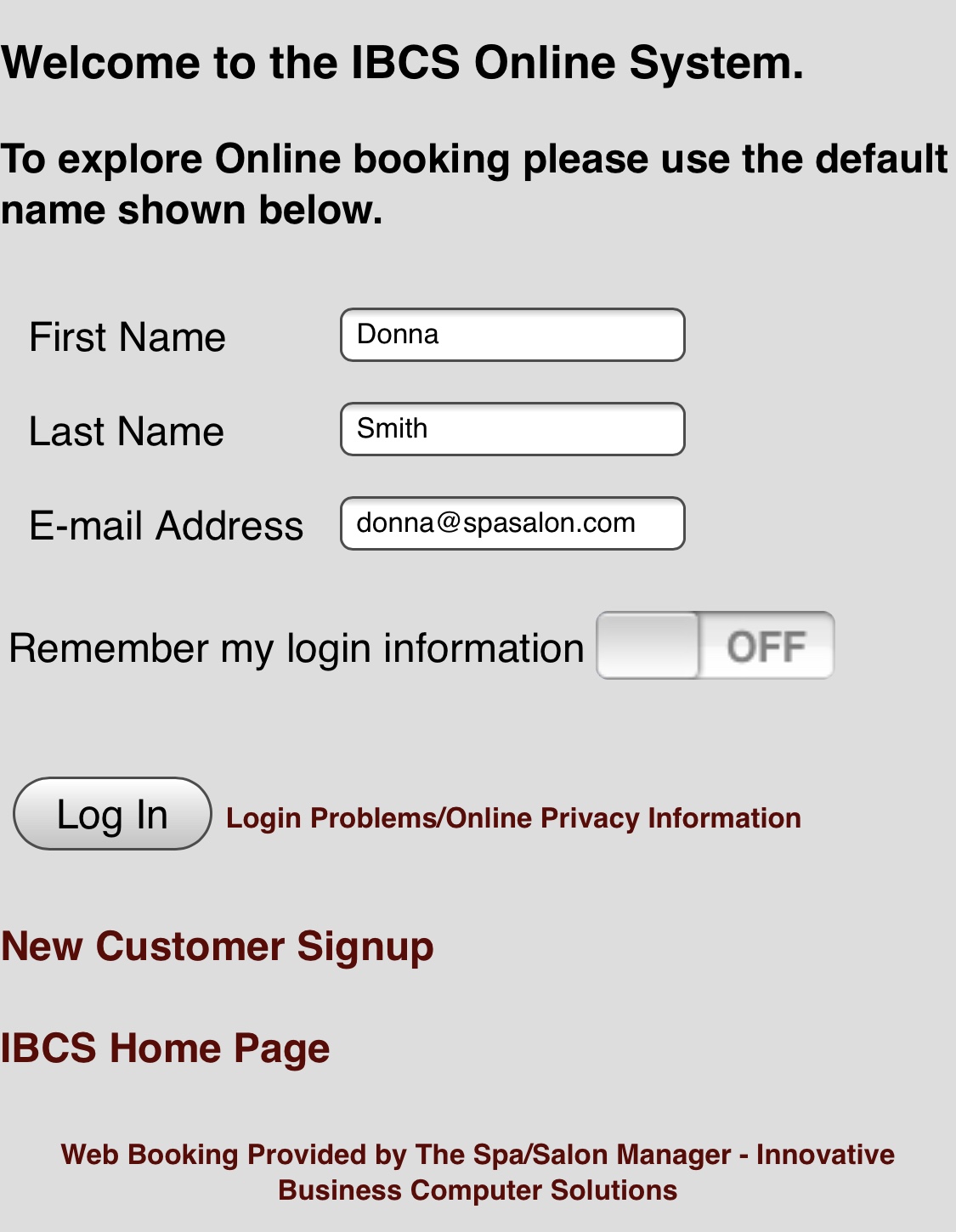The image size is (956, 1232).
Task: Click the First Name label text
Action: point(127,337)
